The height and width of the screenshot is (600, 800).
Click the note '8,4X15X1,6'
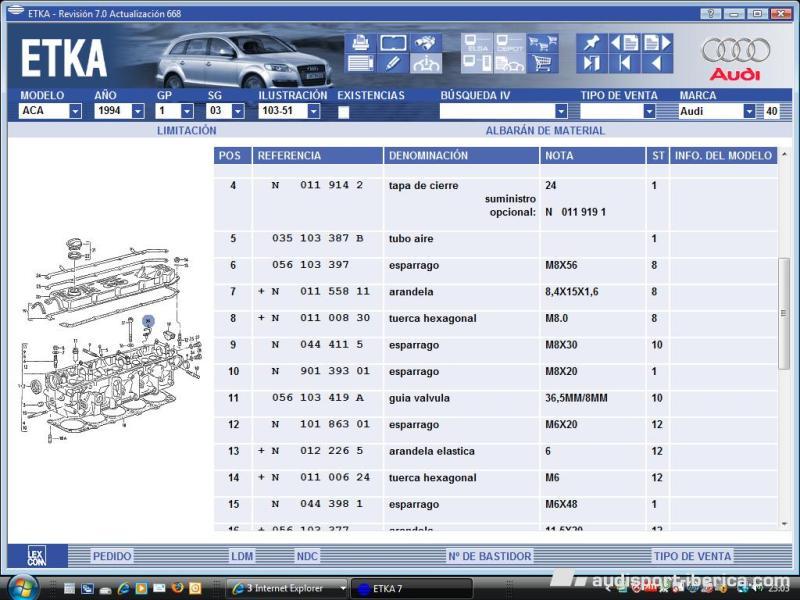(x=572, y=291)
